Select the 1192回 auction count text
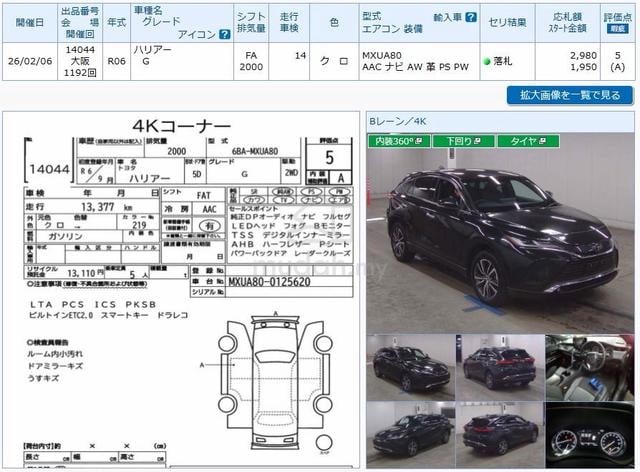This screenshot has height=472, width=640. [x=80, y=73]
